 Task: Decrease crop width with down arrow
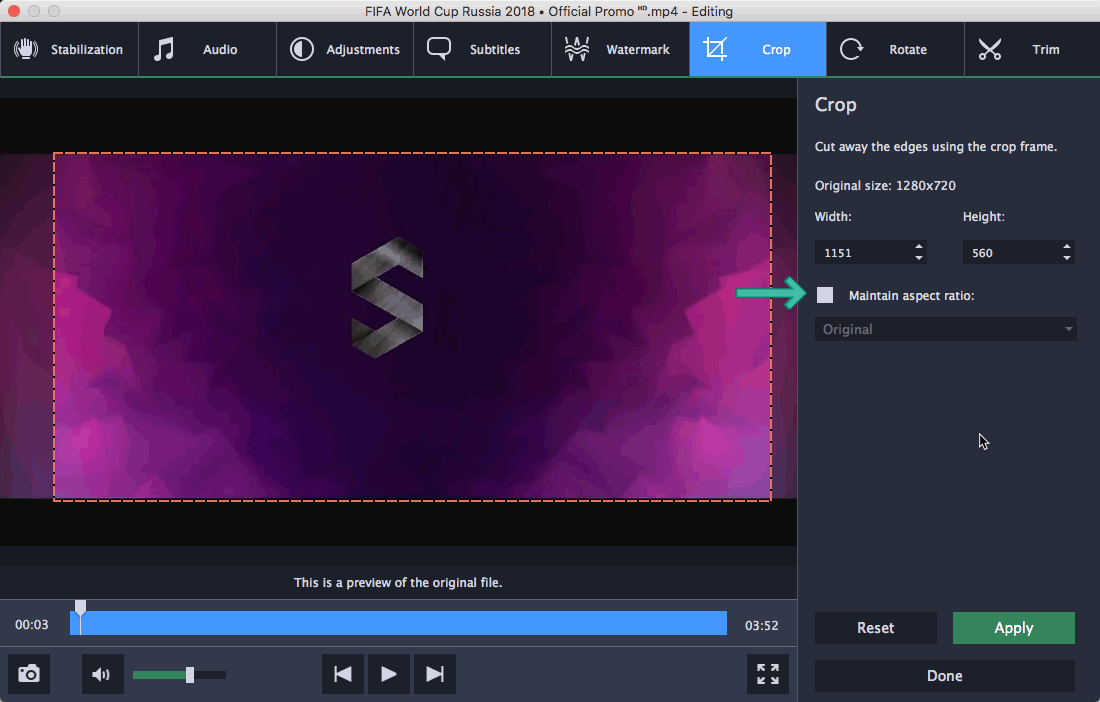(919, 258)
